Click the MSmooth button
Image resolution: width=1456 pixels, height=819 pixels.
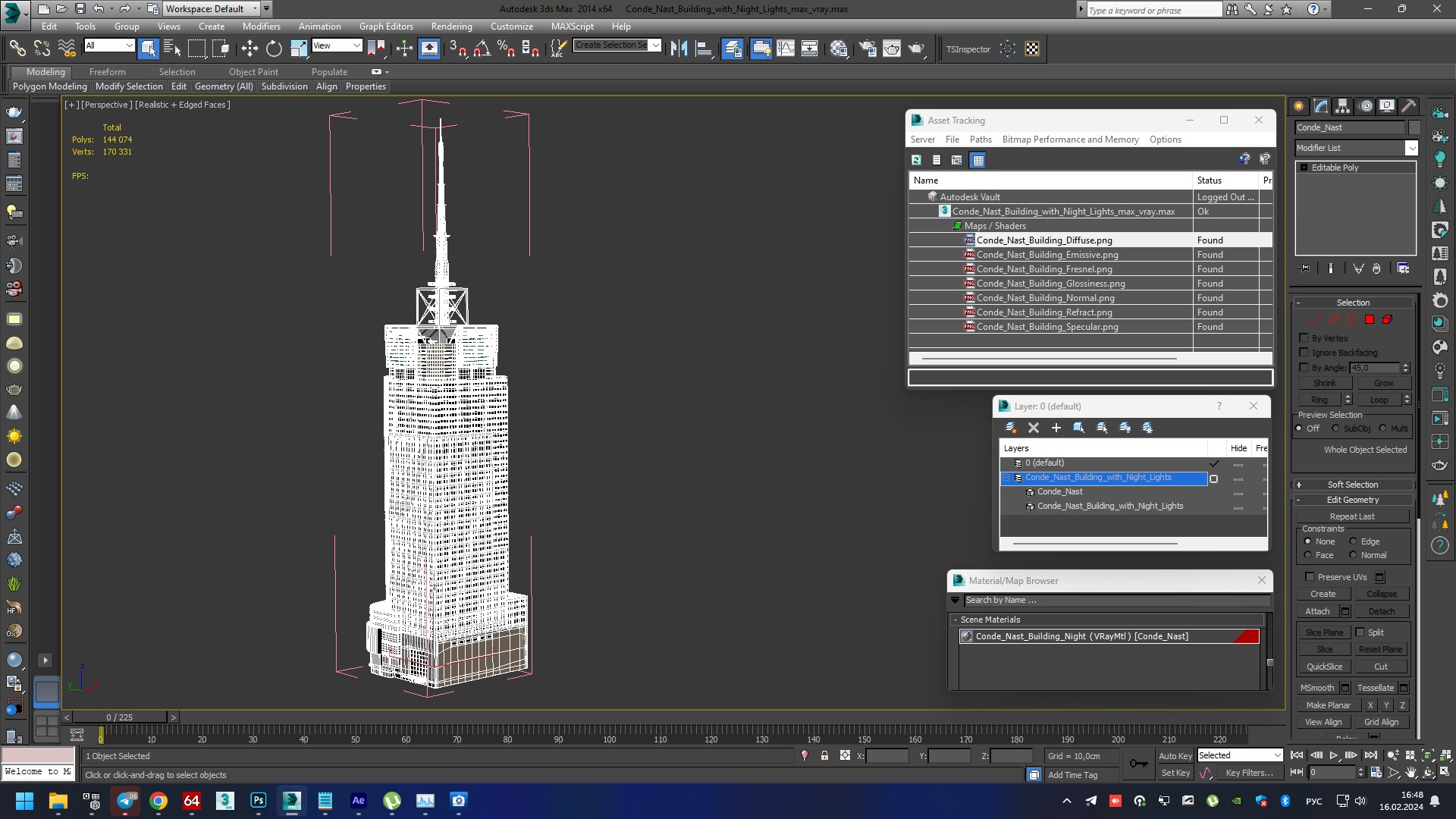[x=1317, y=688]
